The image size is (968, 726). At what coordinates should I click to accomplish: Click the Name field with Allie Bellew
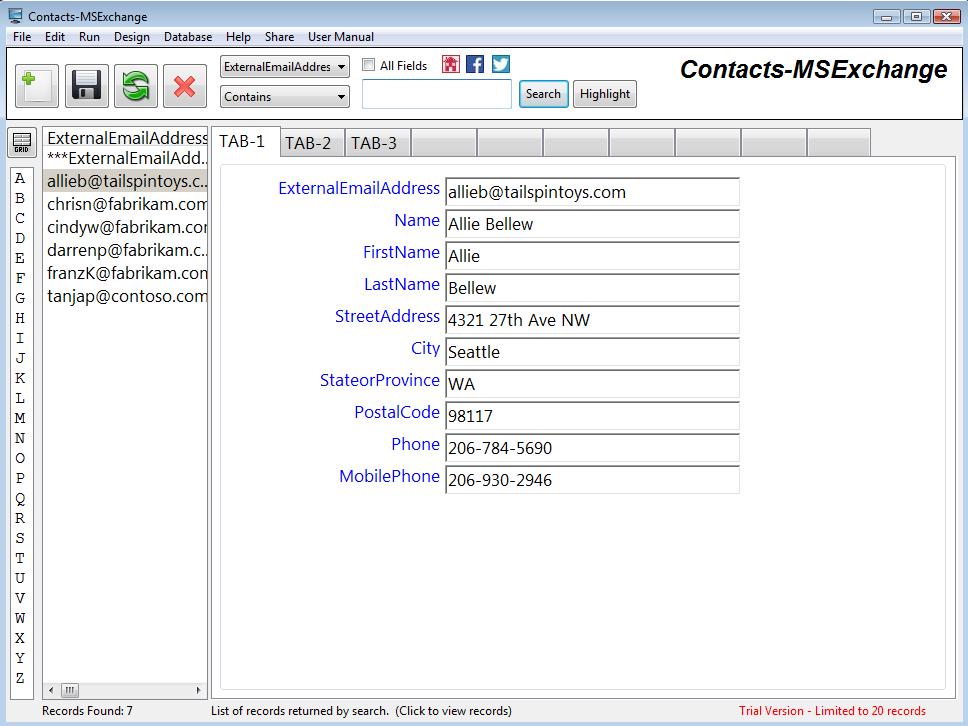[592, 223]
